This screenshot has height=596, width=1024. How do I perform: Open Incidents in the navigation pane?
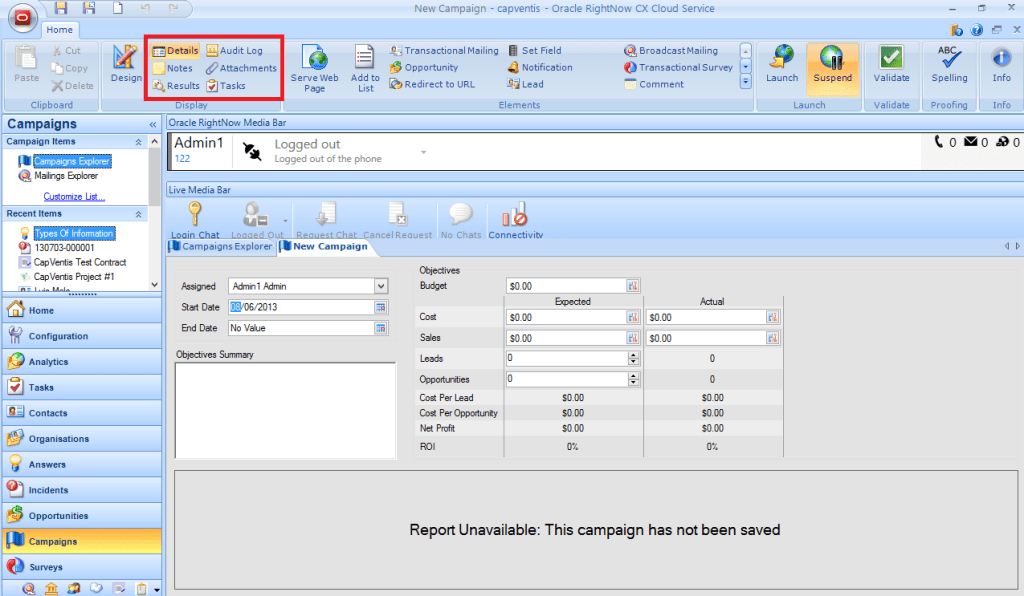click(x=48, y=490)
